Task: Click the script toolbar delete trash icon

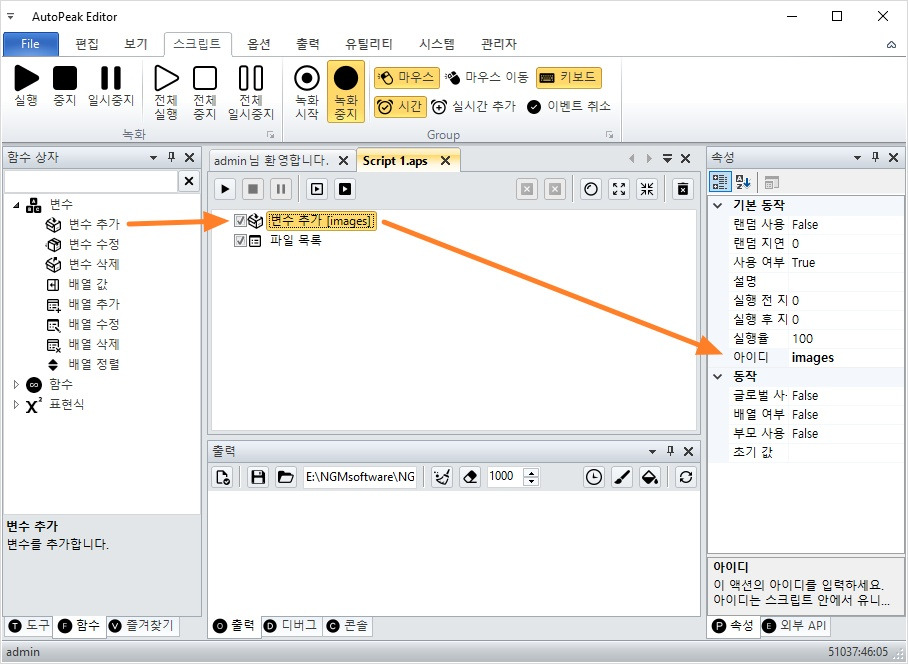Action: click(683, 189)
